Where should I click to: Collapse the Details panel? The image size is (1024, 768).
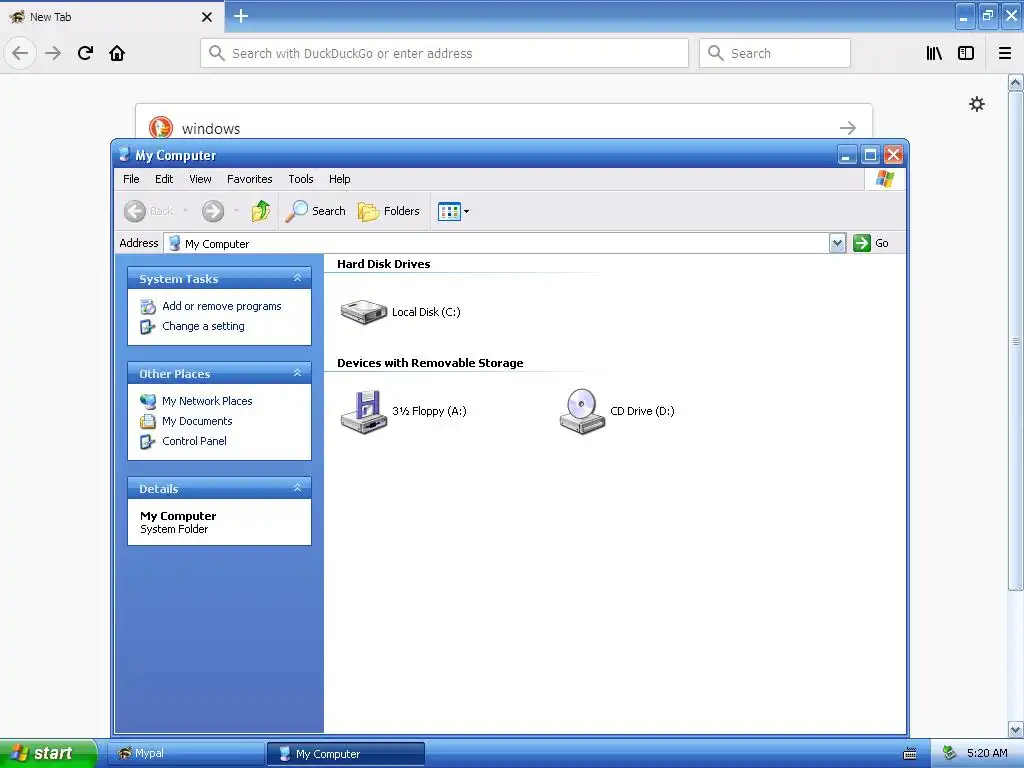pyautogui.click(x=297, y=488)
